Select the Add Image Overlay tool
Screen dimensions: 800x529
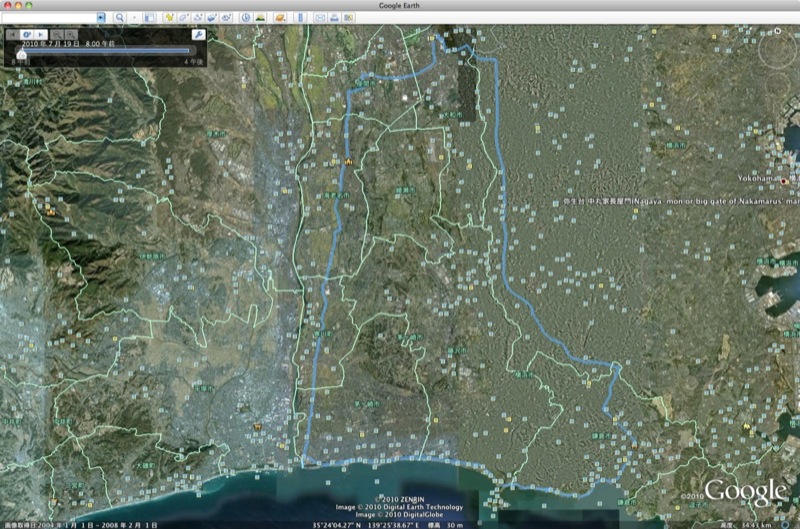coord(212,18)
